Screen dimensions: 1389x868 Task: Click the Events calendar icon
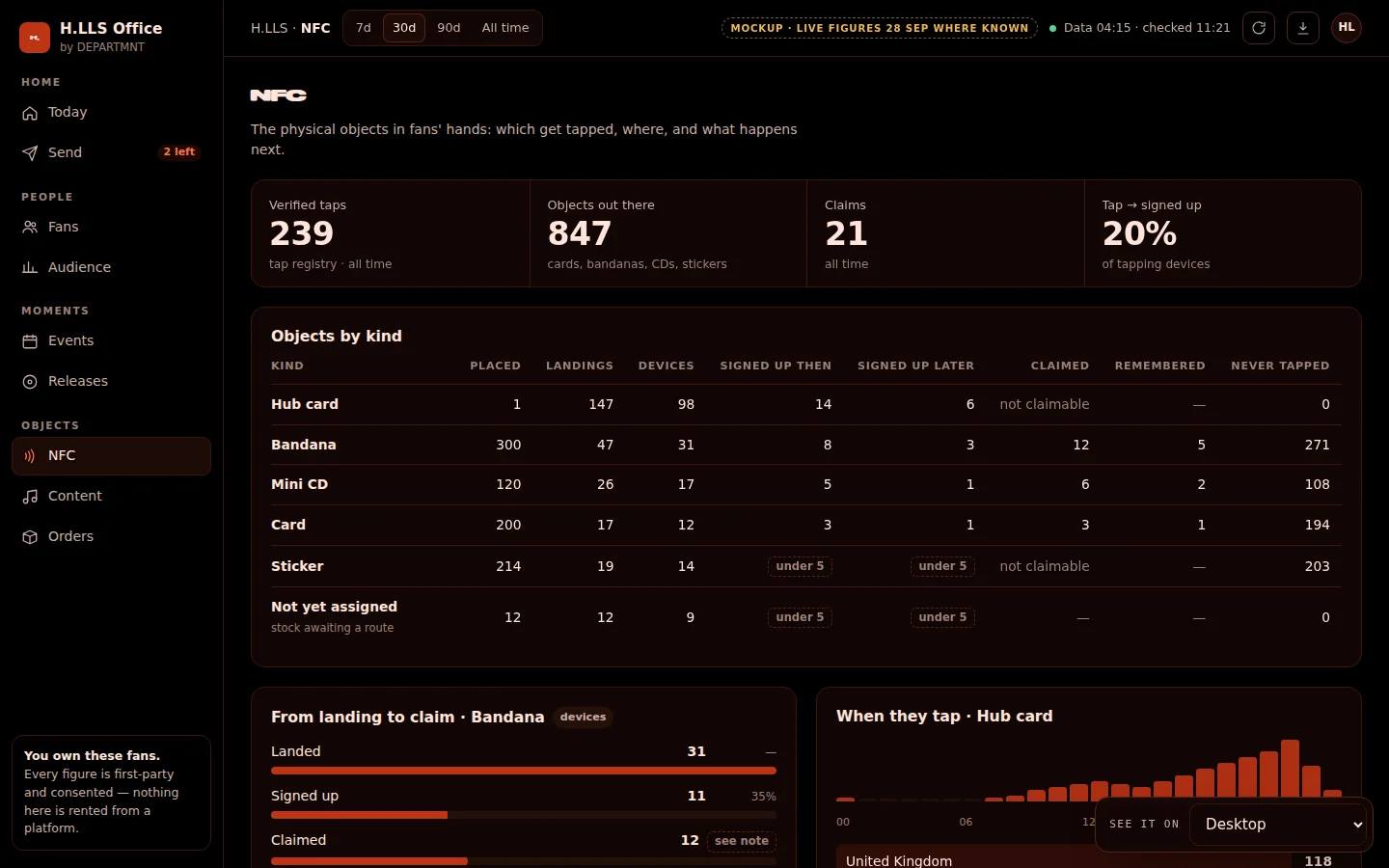tap(30, 341)
